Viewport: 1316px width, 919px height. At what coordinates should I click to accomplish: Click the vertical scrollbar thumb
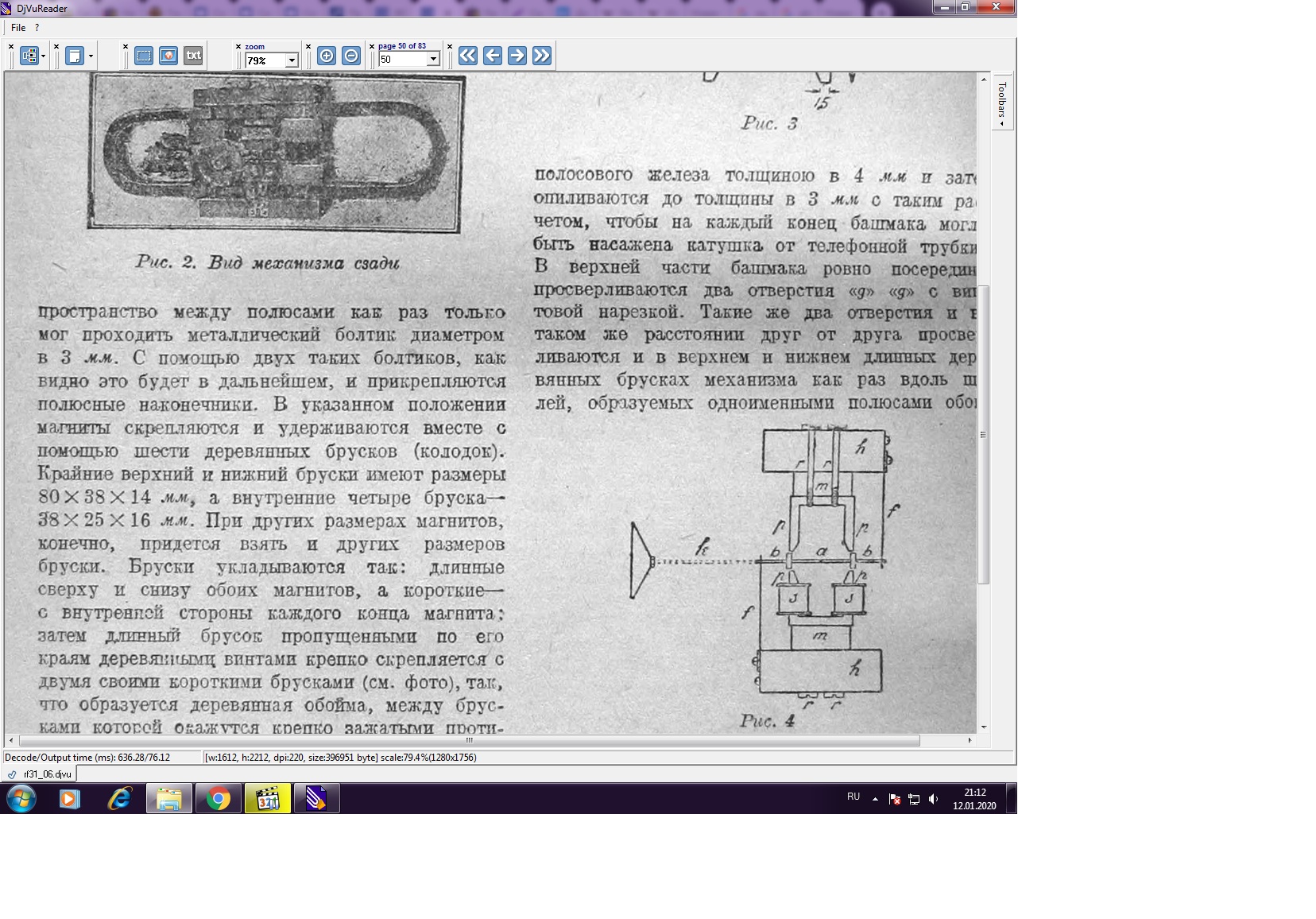coord(984,435)
